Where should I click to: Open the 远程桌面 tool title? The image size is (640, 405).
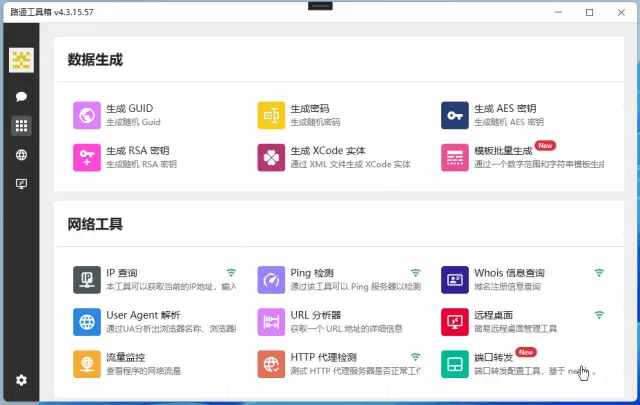(493, 315)
